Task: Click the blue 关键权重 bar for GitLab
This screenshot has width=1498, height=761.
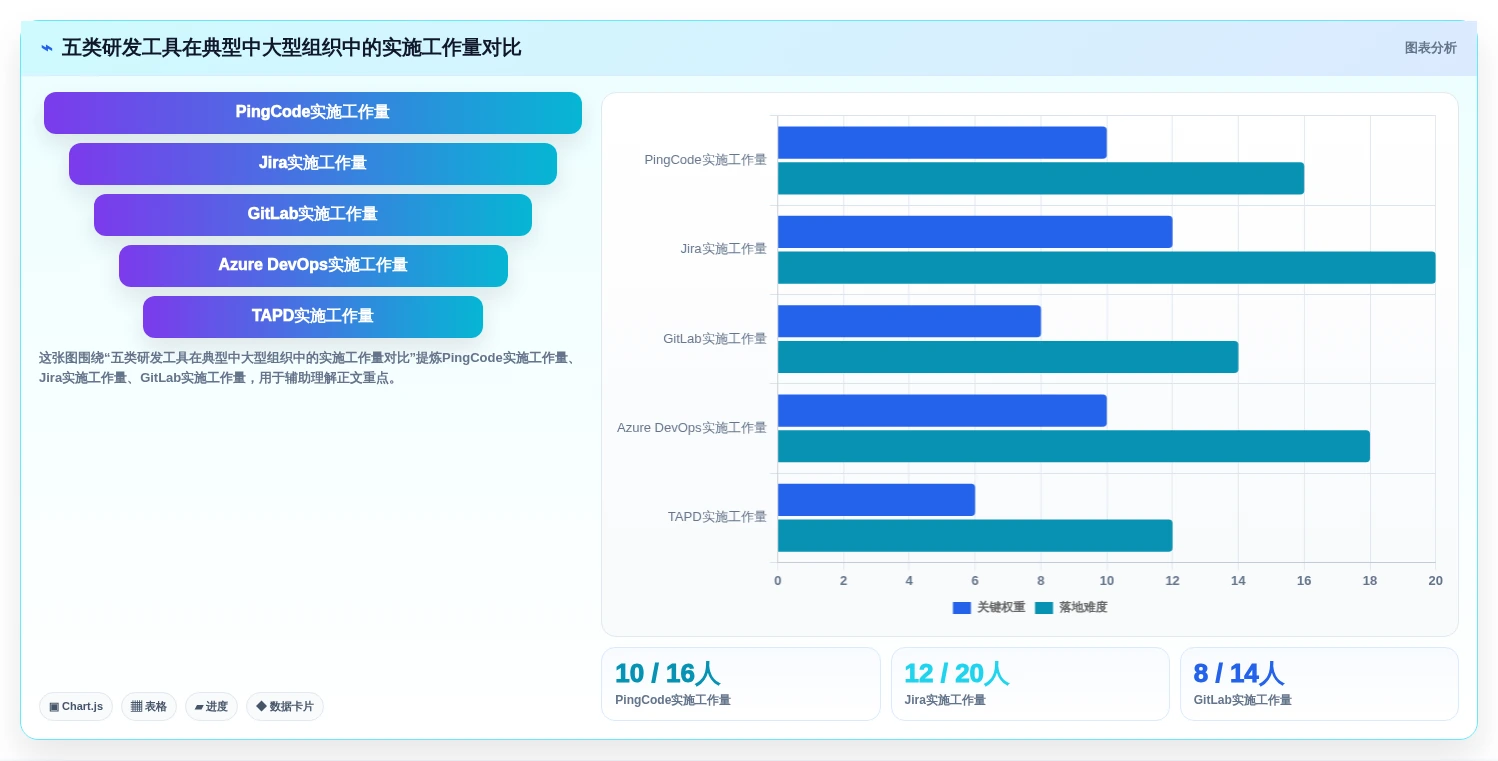Action: [x=909, y=321]
